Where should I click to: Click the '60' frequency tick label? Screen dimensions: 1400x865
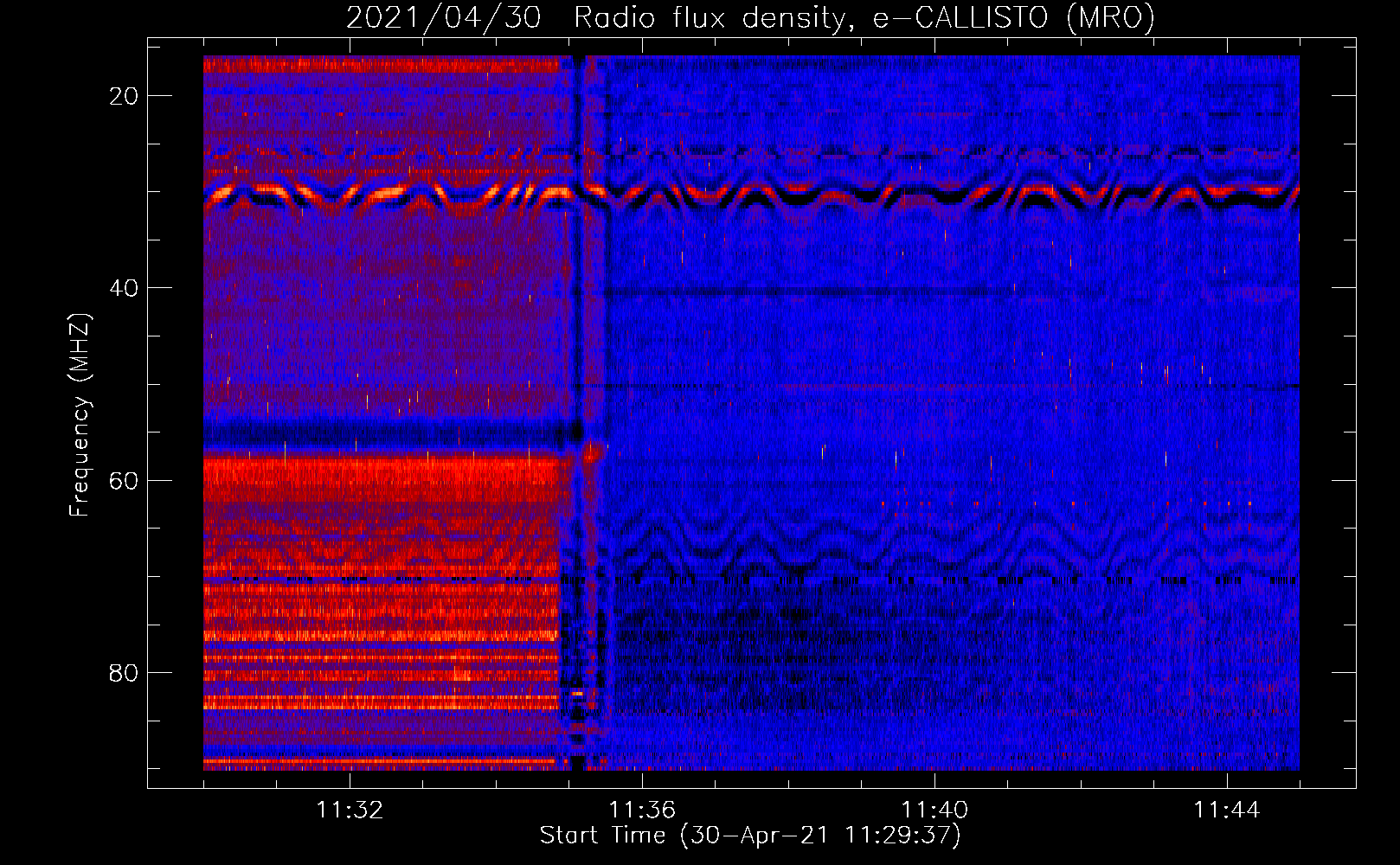click(x=125, y=480)
